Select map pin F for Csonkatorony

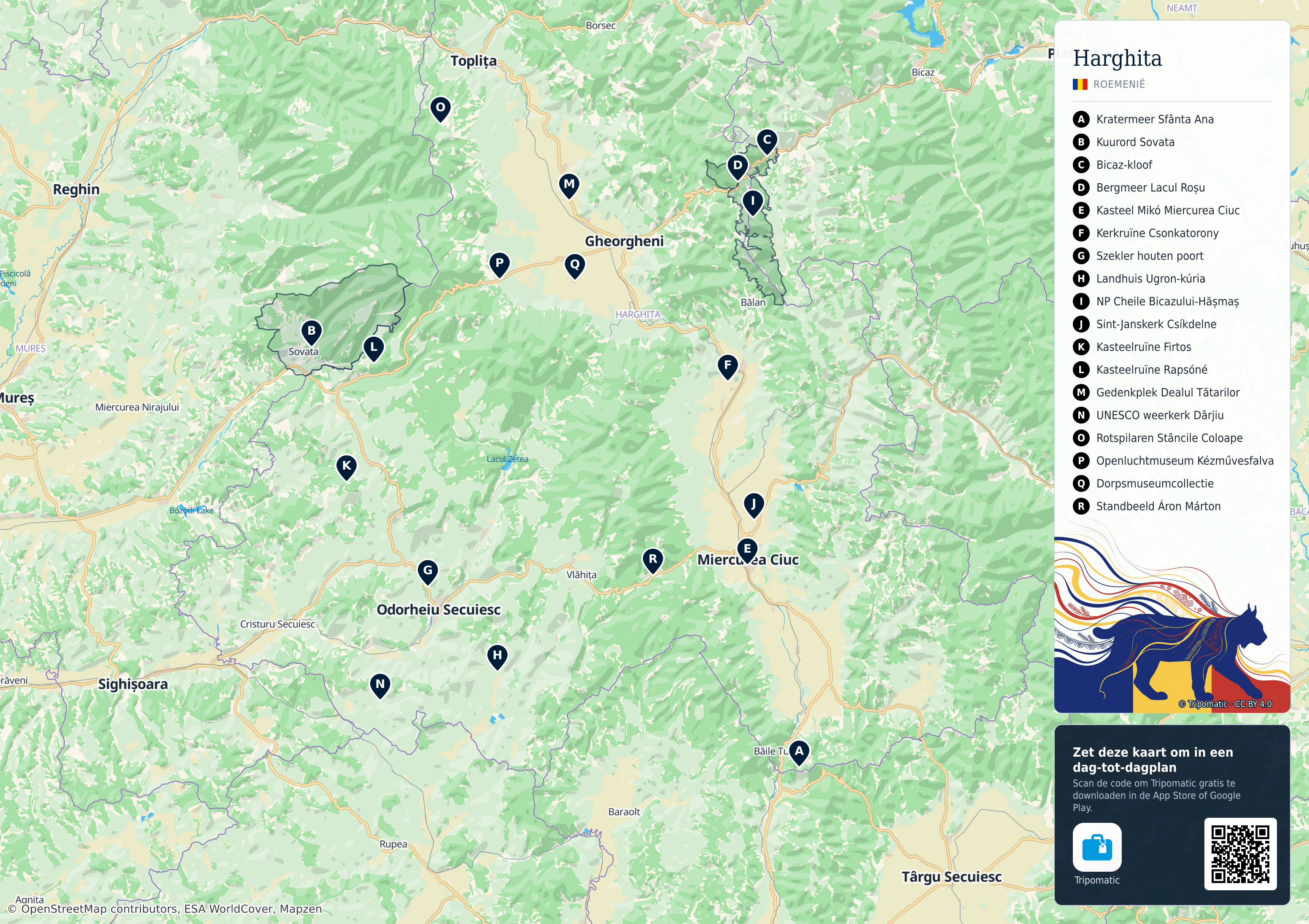727,367
